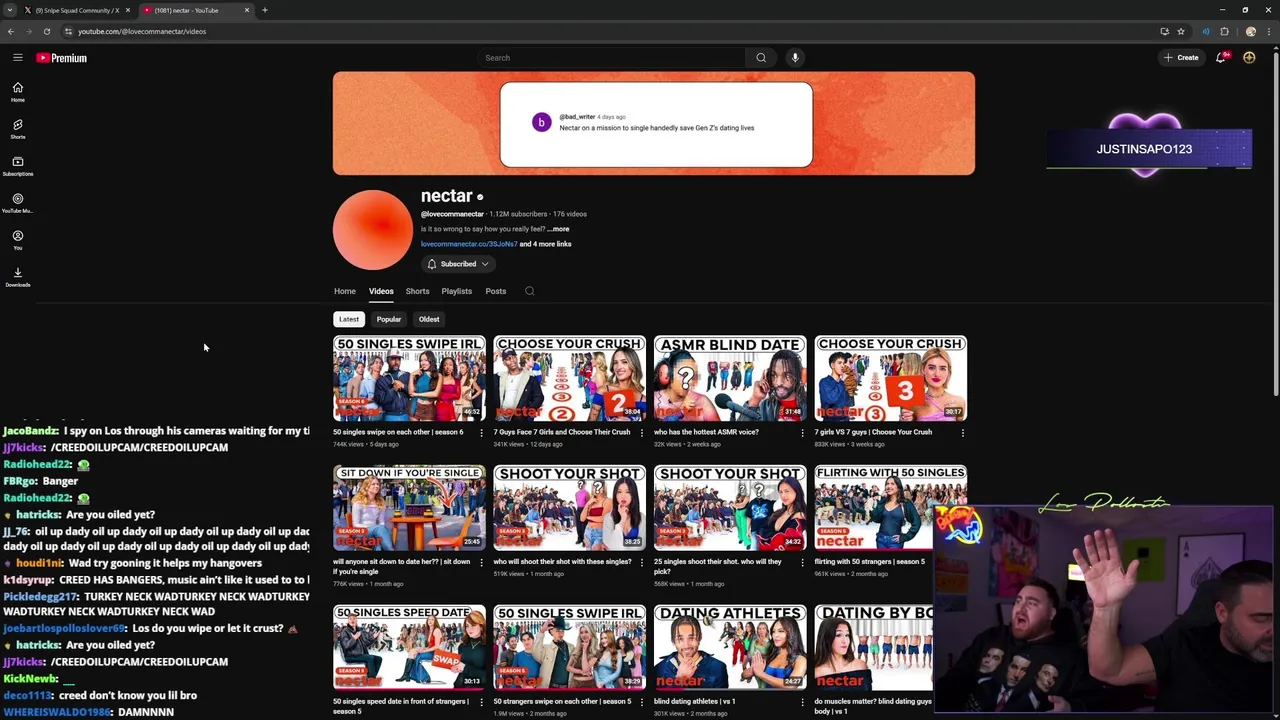View site information icon in address bar
Viewport: 1280px width, 720px height.
point(68,31)
